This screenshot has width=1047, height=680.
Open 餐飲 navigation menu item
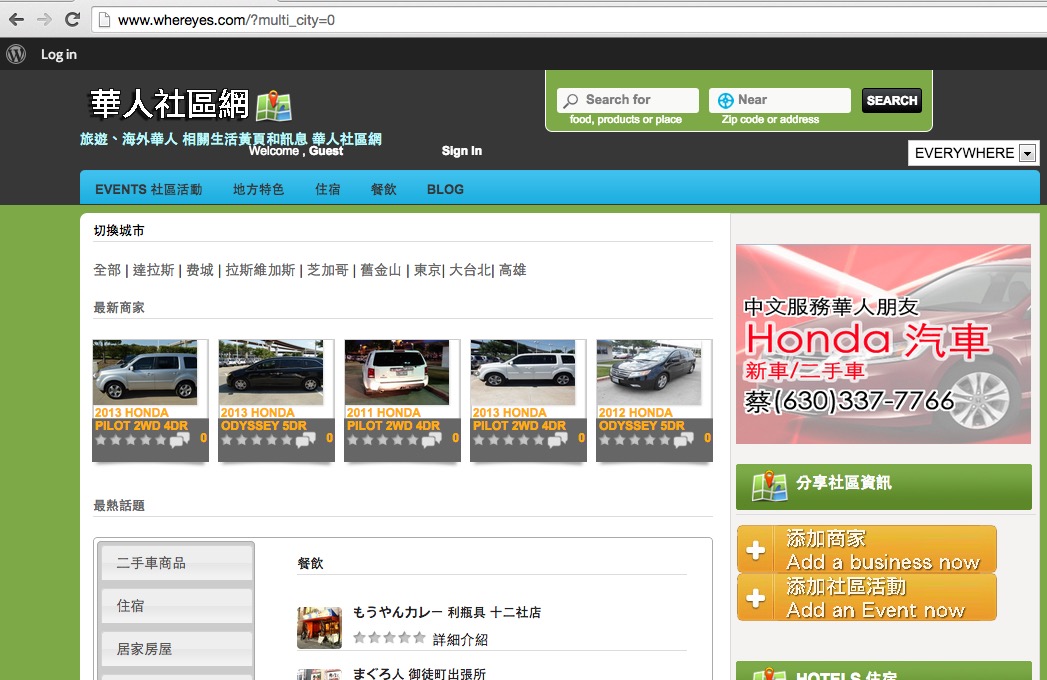pyautogui.click(x=384, y=190)
